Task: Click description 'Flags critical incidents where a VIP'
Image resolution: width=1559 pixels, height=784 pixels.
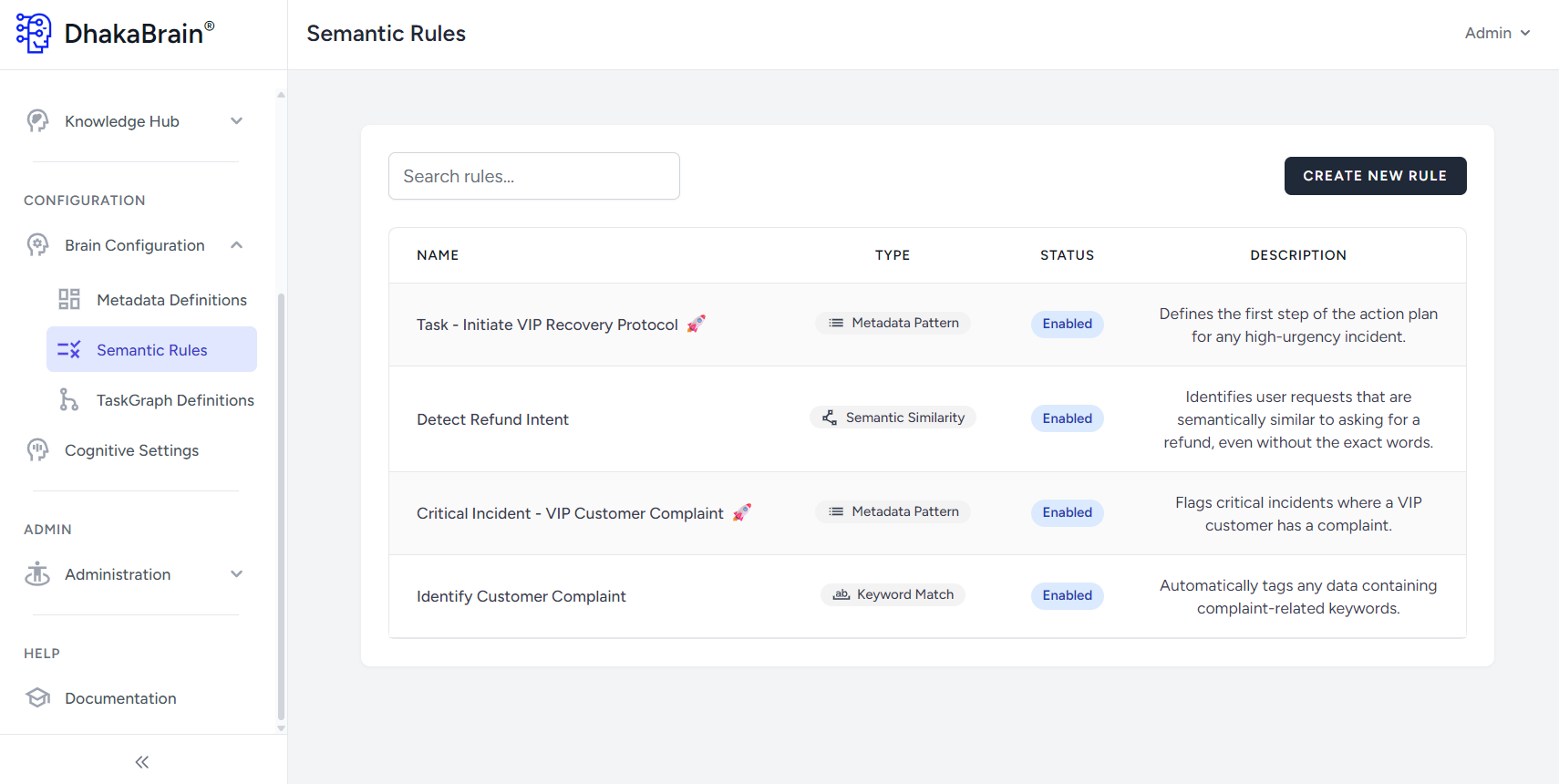Action: pyautogui.click(x=1298, y=502)
